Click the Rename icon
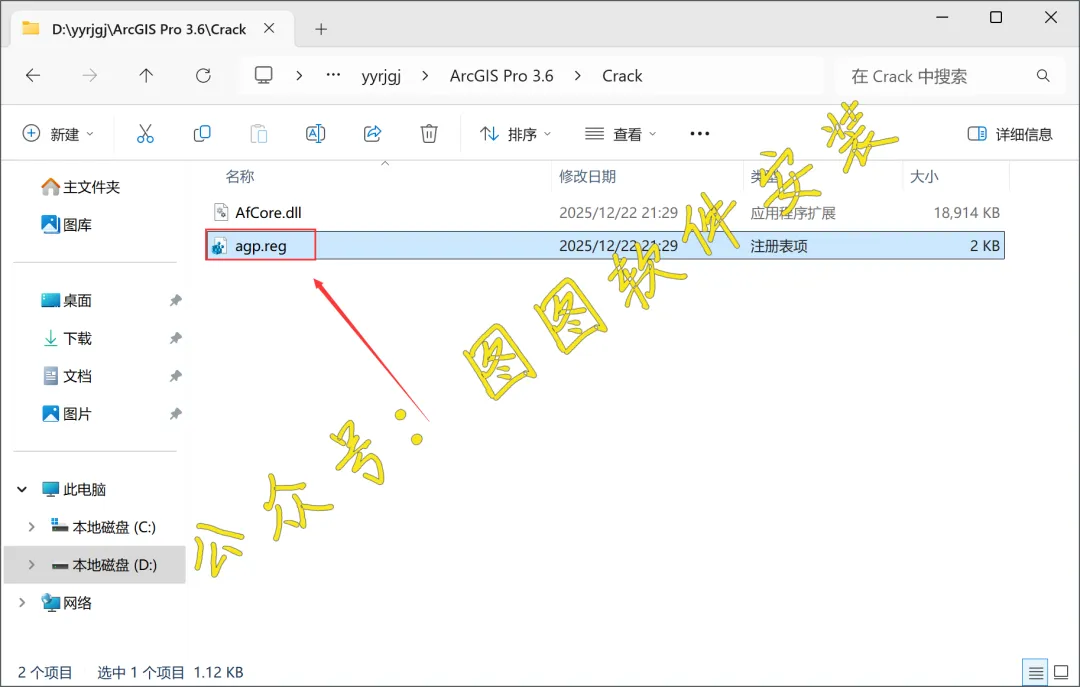This screenshot has height=687, width=1080. click(315, 134)
